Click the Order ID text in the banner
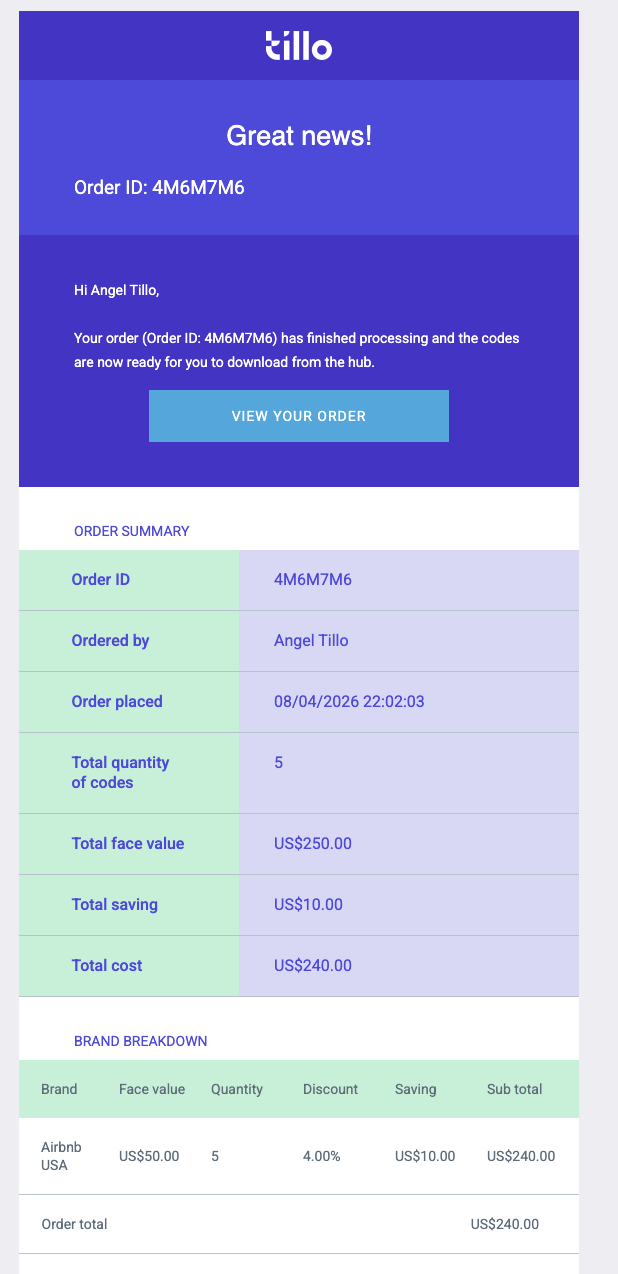 pos(159,186)
